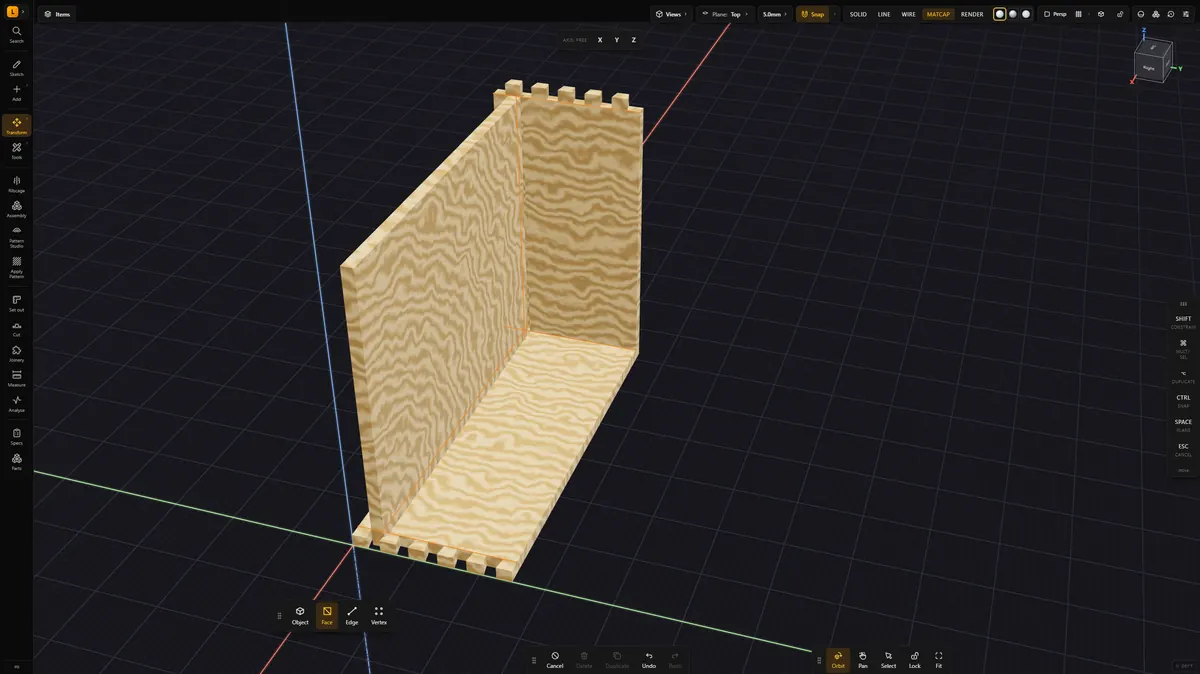Toggle the Snap button

pos(813,14)
